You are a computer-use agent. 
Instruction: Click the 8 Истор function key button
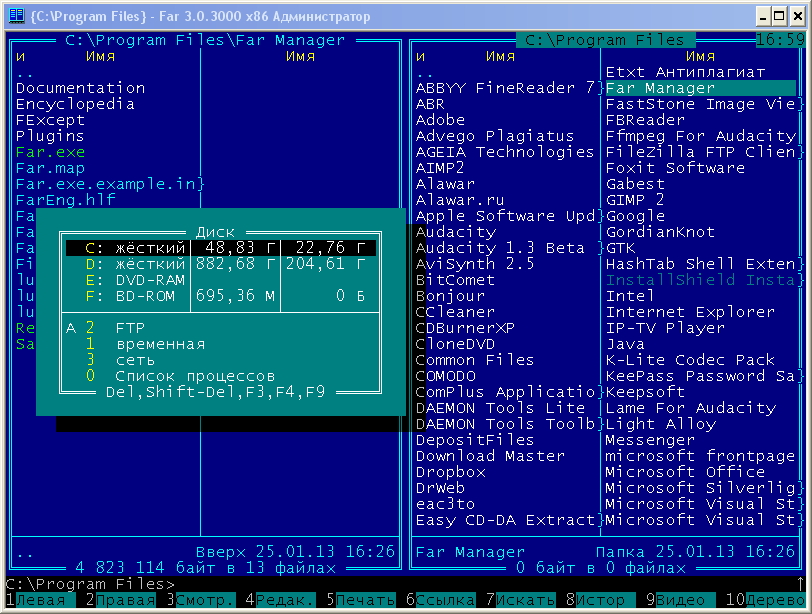click(600, 600)
